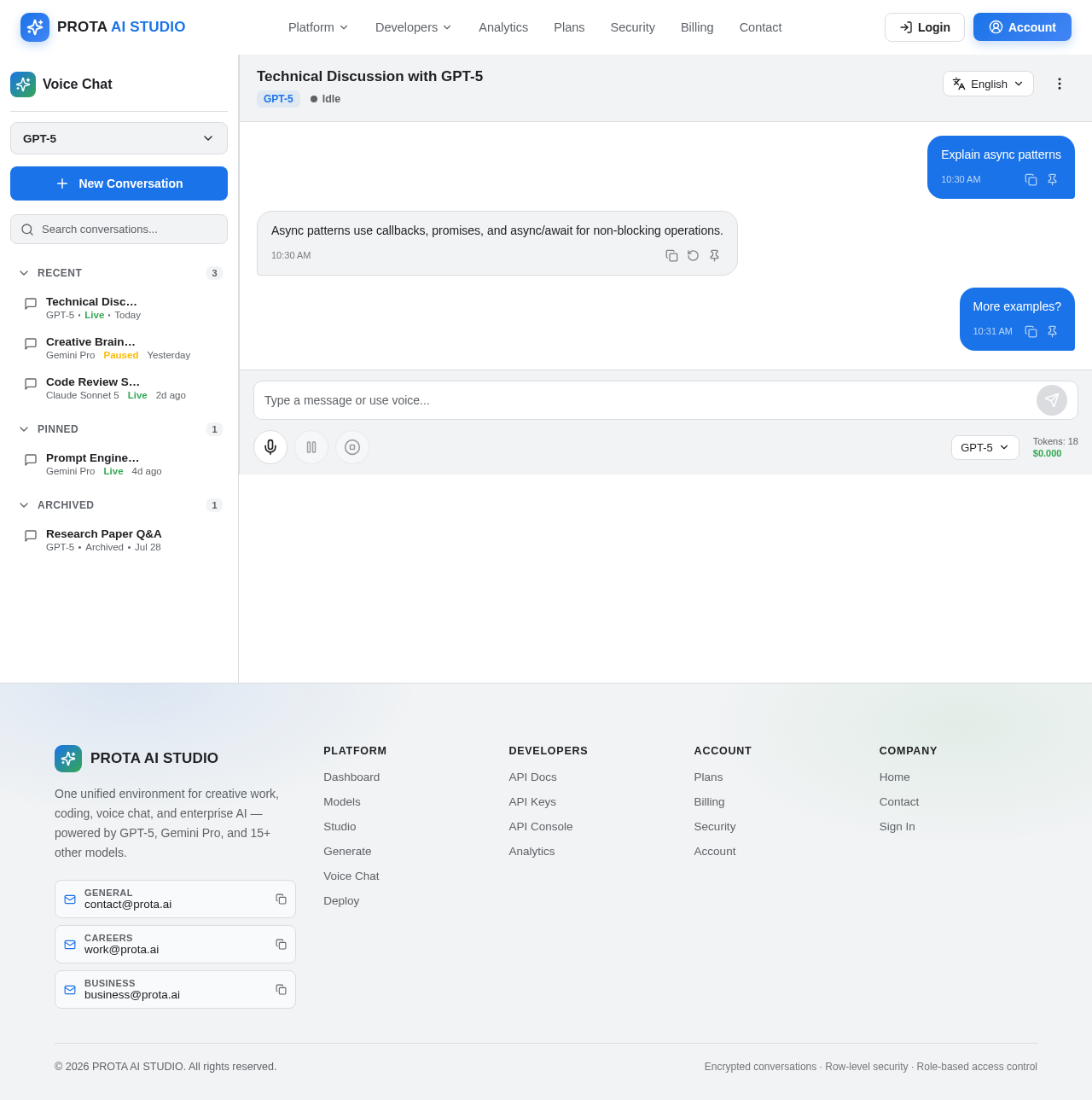
Task: Open Billing in the top navigation
Action: click(697, 27)
